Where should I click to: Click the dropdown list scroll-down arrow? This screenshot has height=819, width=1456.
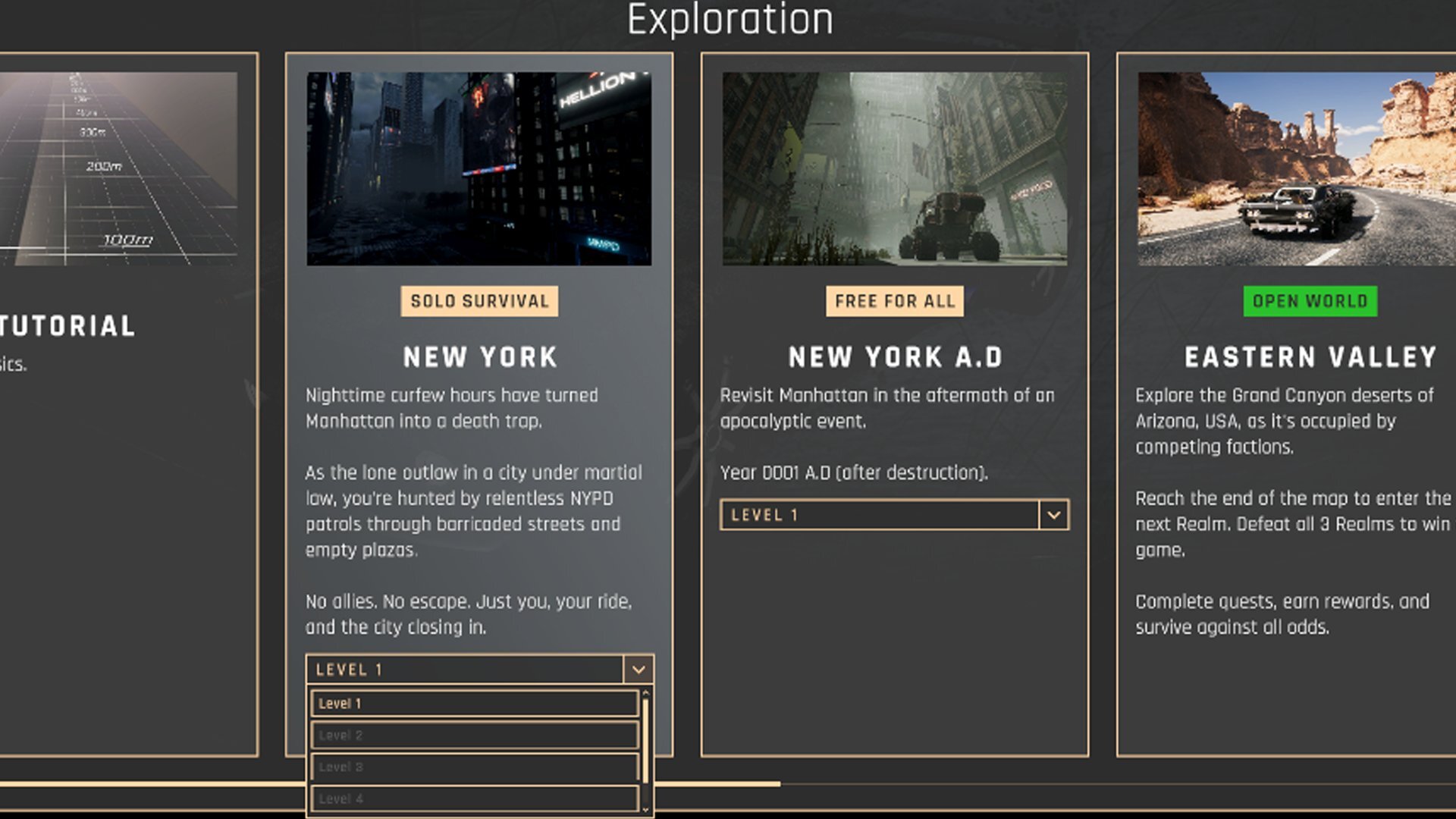(646, 810)
